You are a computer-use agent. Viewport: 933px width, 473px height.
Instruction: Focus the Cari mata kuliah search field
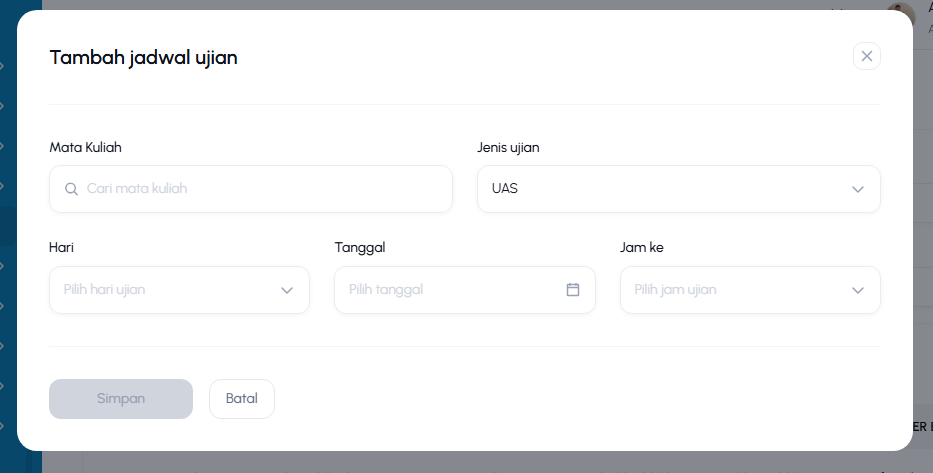pos(251,189)
